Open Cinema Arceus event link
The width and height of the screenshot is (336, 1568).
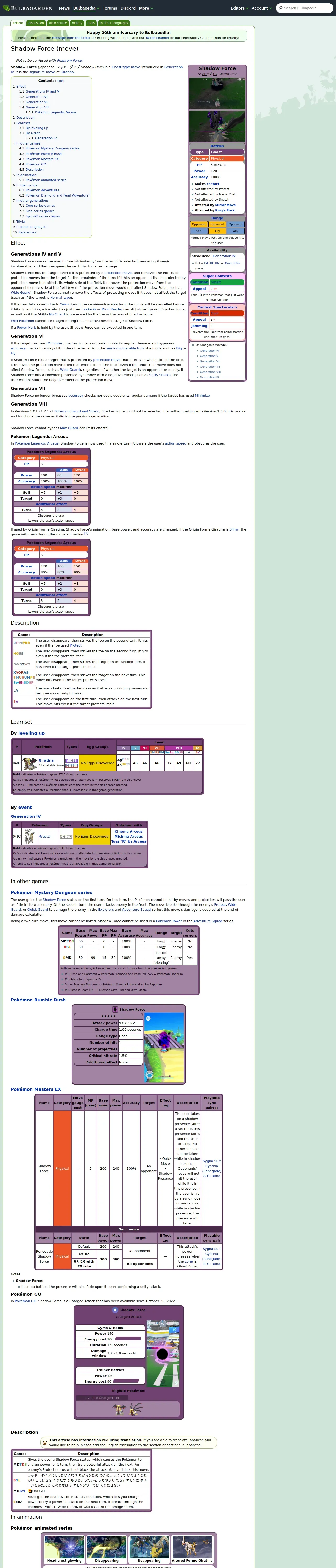click(x=129, y=832)
